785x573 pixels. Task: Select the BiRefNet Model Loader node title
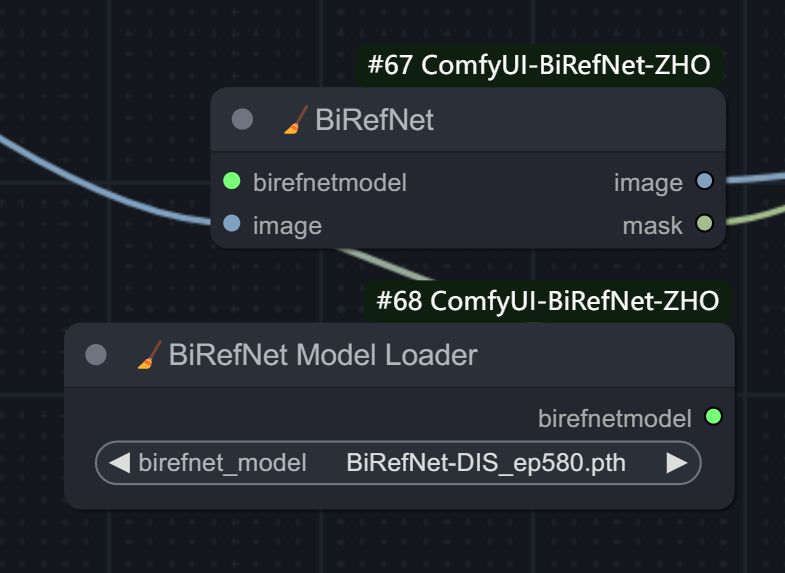click(323, 355)
